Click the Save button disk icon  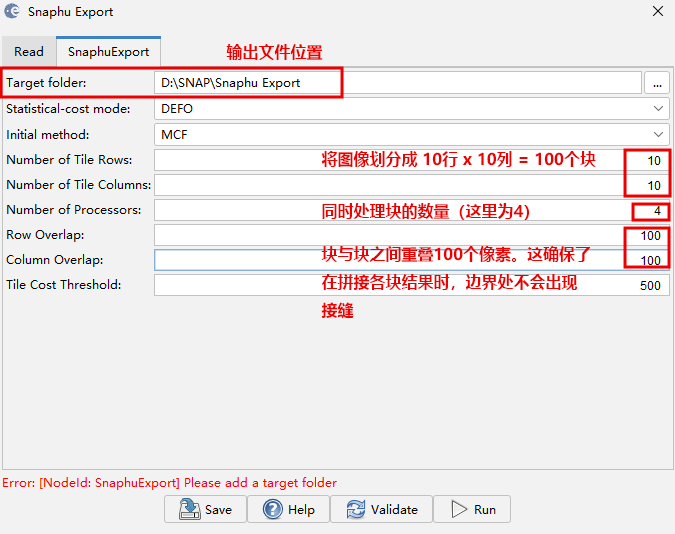point(190,509)
